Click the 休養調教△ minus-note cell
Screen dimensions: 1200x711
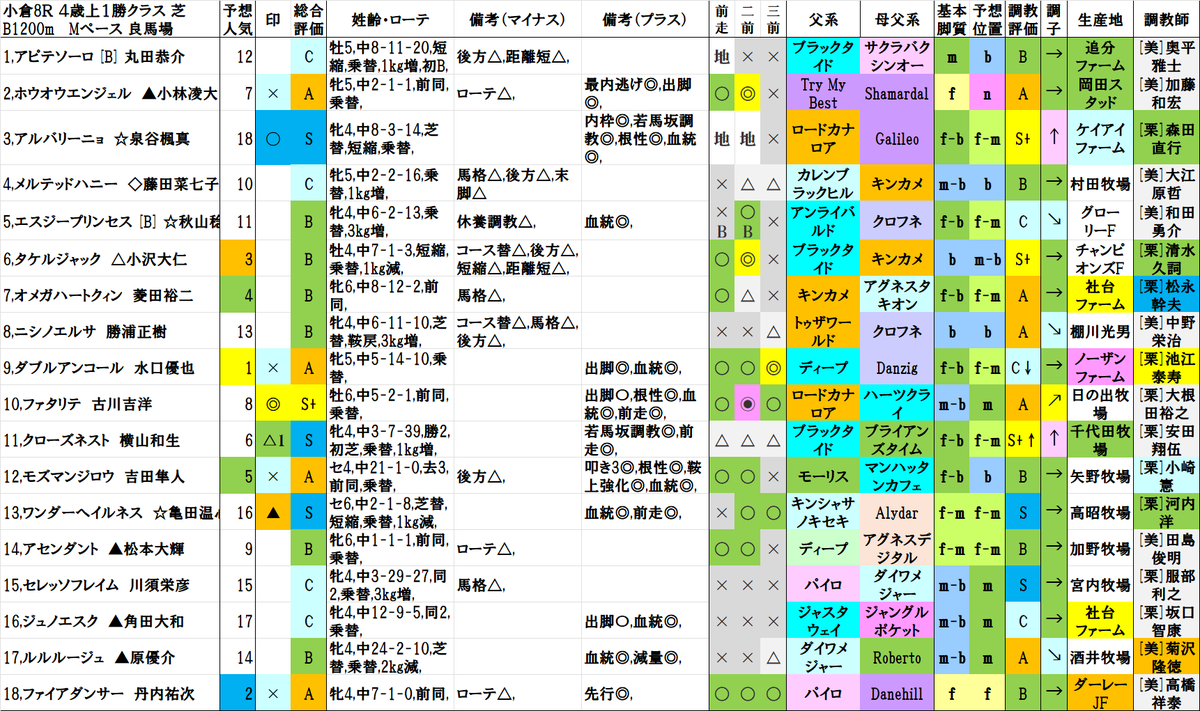coord(517,220)
